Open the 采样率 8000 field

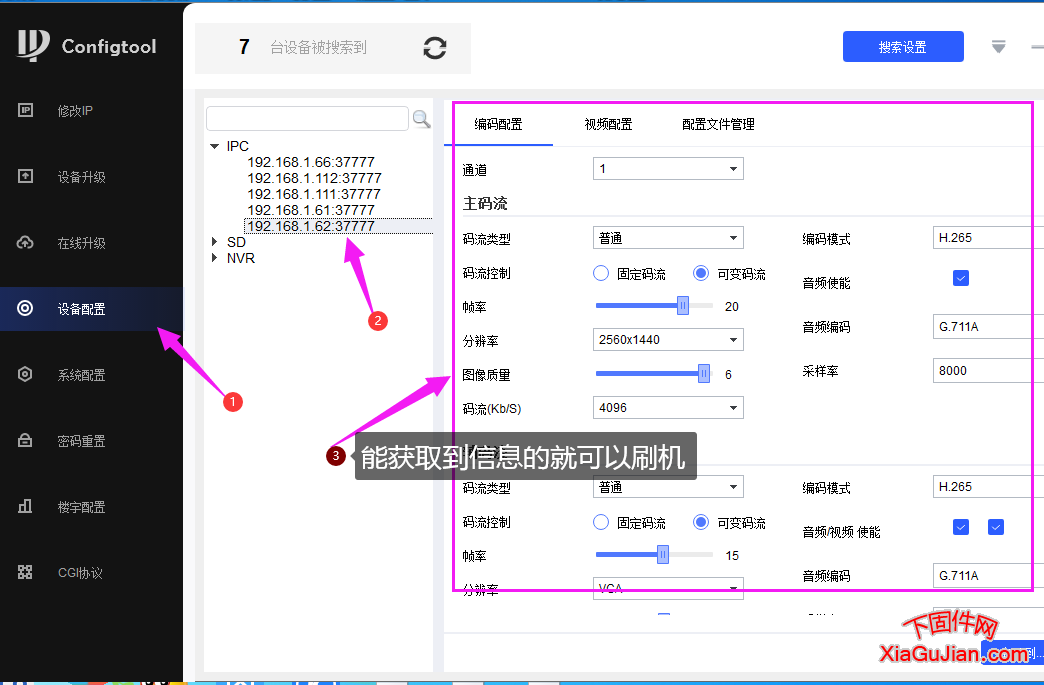[988, 370]
